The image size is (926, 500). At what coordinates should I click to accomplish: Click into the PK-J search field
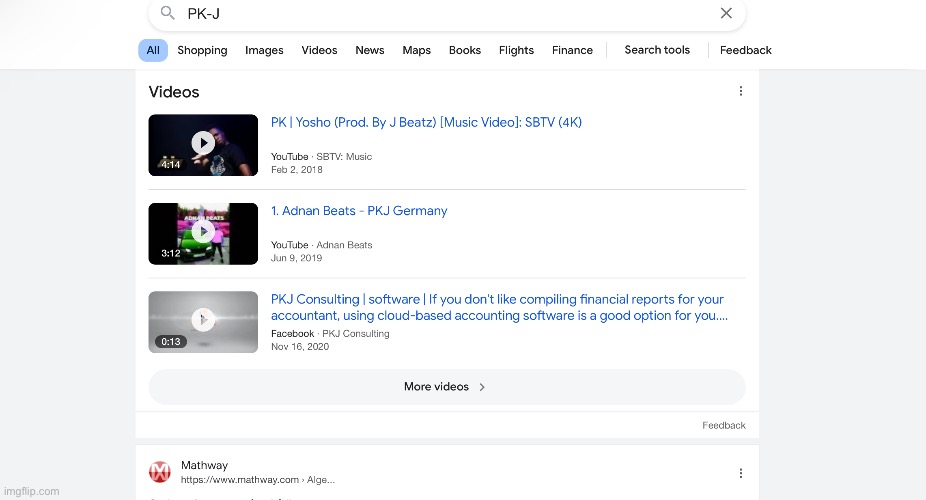point(440,13)
